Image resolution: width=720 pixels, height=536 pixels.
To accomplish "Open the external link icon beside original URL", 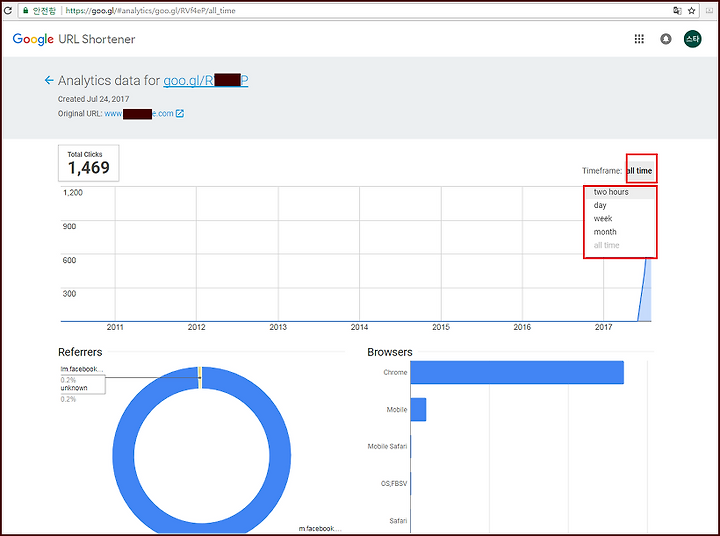I will click(180, 113).
